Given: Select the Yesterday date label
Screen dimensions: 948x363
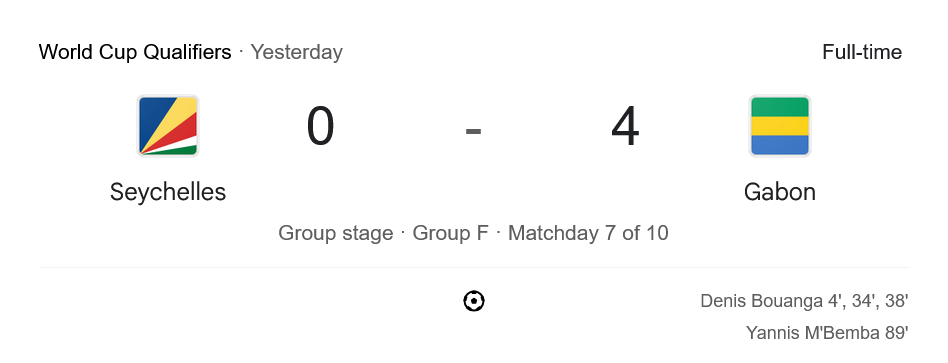Looking at the screenshot, I should [297, 52].
